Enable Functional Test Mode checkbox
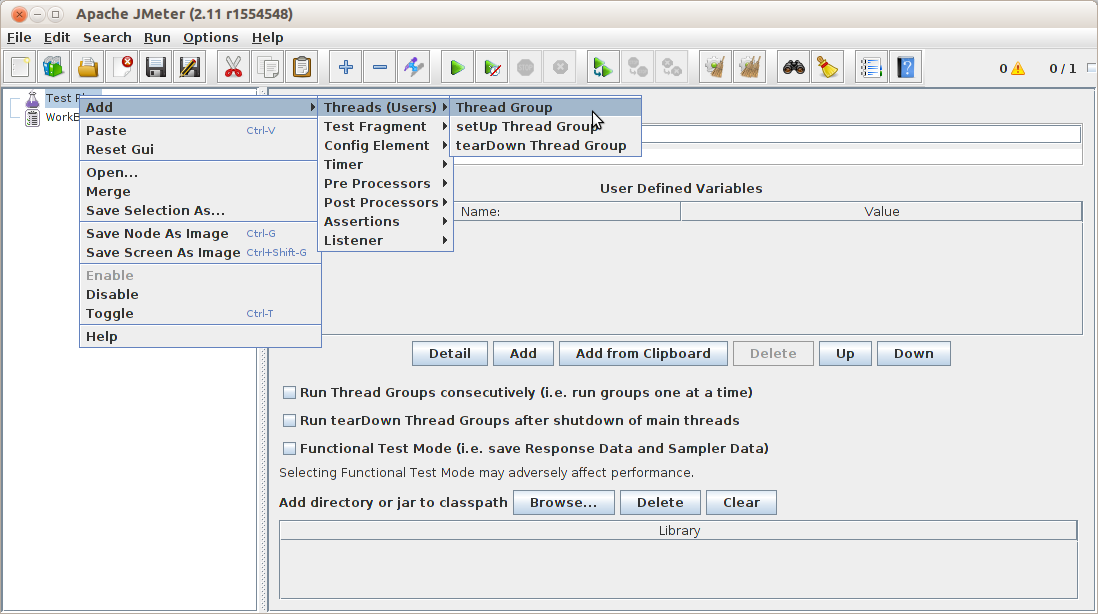Viewport: 1098px width, 614px height. coord(289,449)
